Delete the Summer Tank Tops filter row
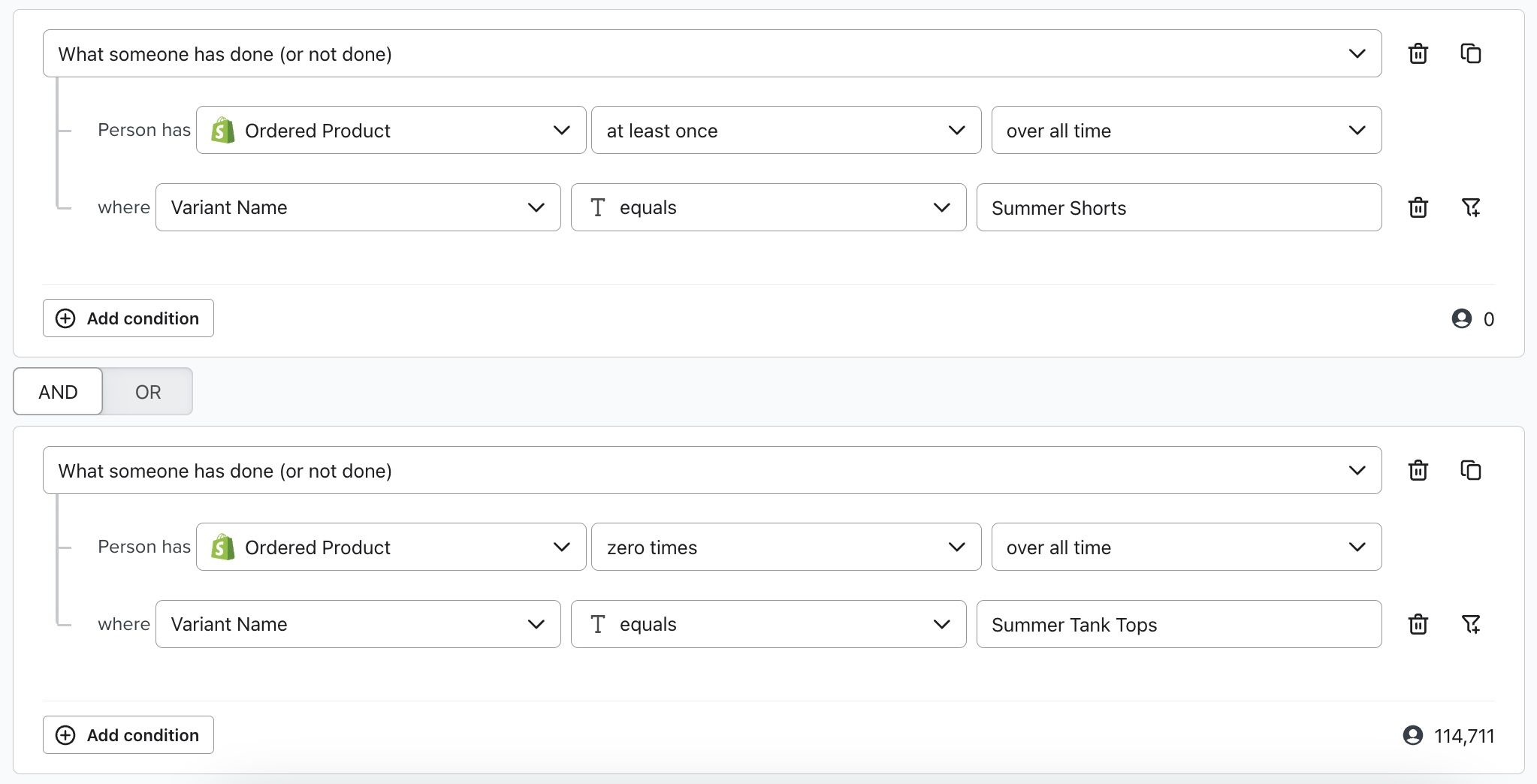The width and height of the screenshot is (1537, 784). pyautogui.click(x=1418, y=624)
